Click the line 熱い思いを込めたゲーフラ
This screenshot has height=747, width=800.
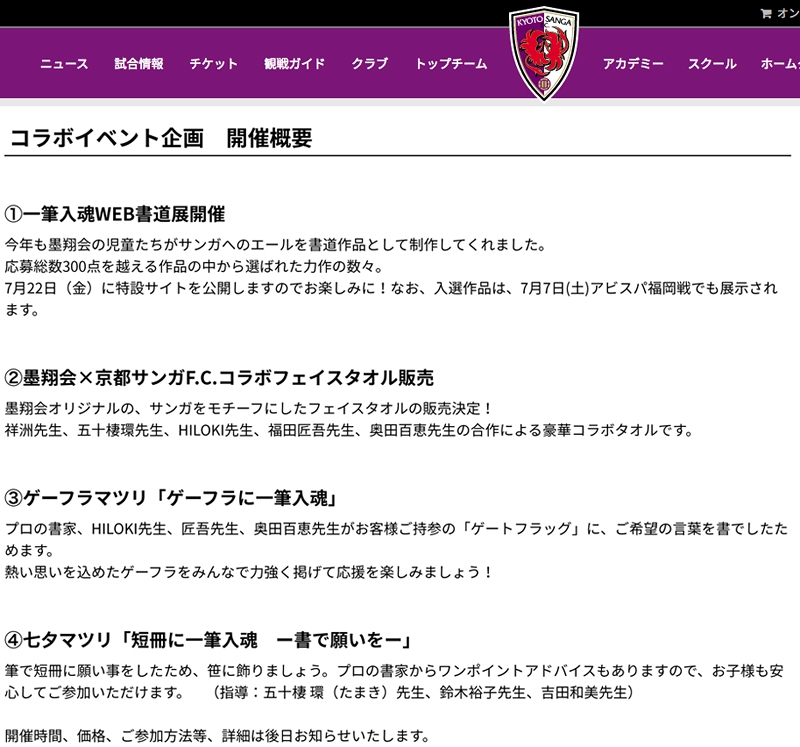pyautogui.click(x=248, y=572)
